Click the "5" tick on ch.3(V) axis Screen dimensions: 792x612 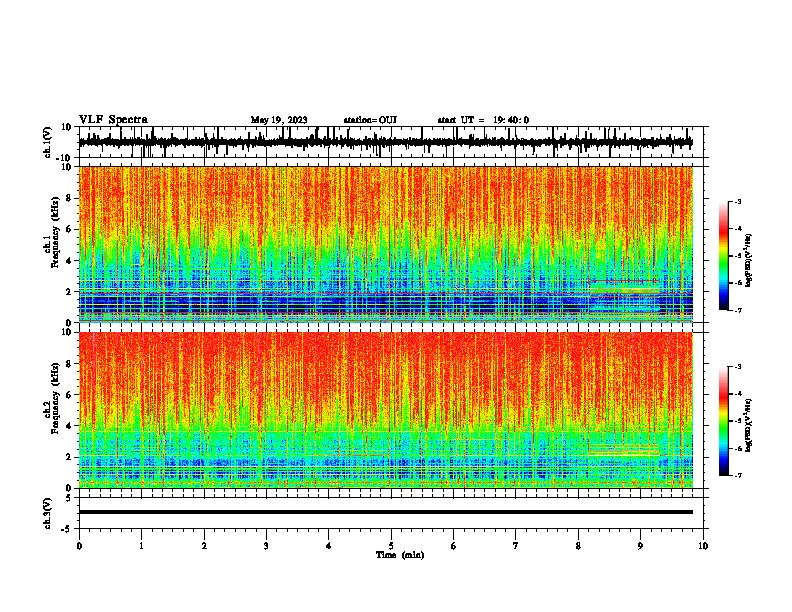coord(69,497)
